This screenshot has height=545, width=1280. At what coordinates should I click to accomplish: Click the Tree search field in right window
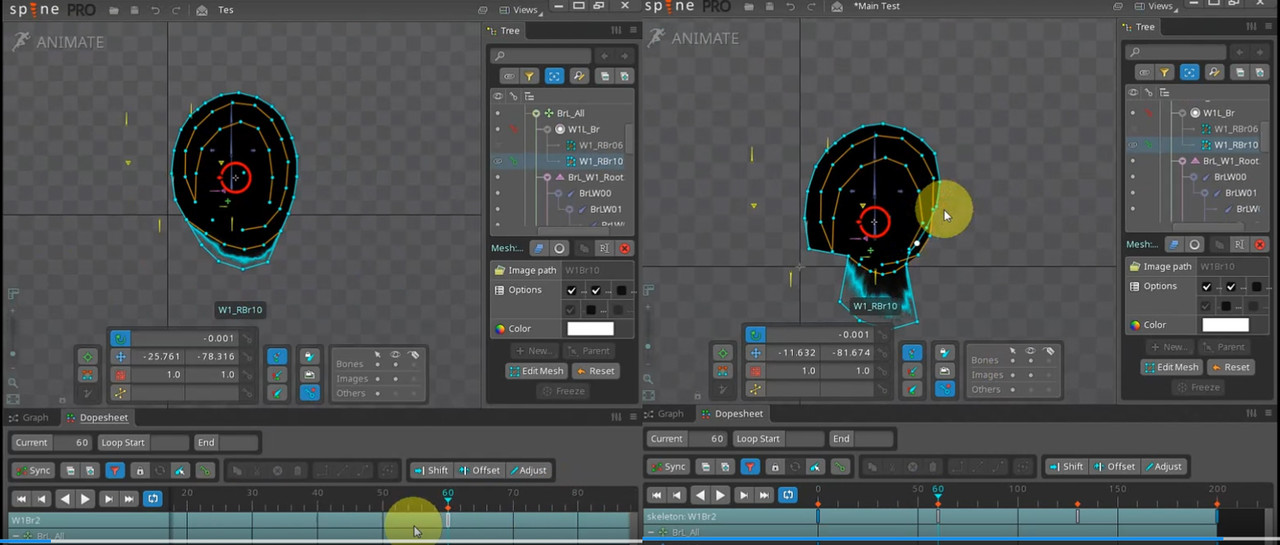(1175, 52)
